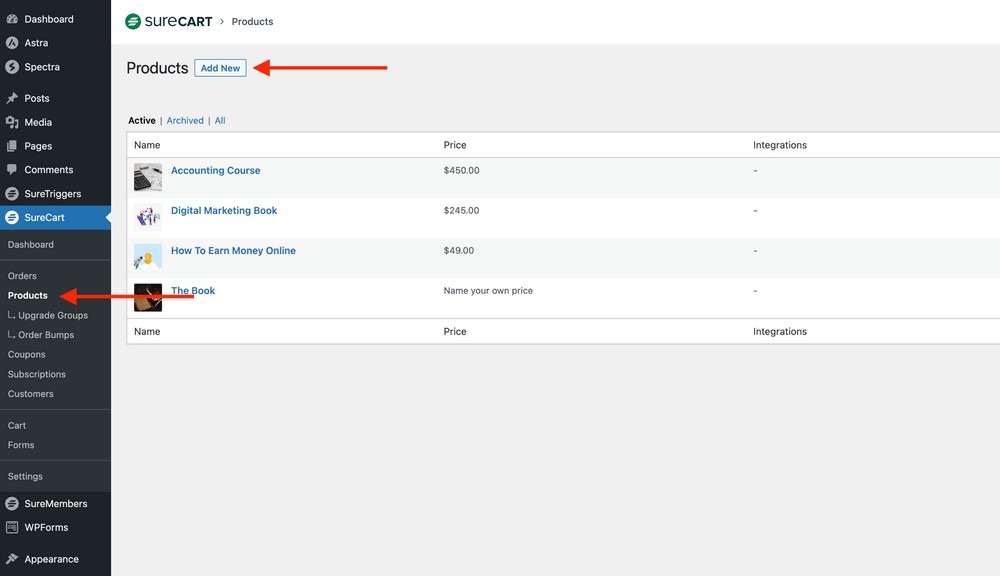Click the SureTriggers sidebar icon

click(x=12, y=194)
